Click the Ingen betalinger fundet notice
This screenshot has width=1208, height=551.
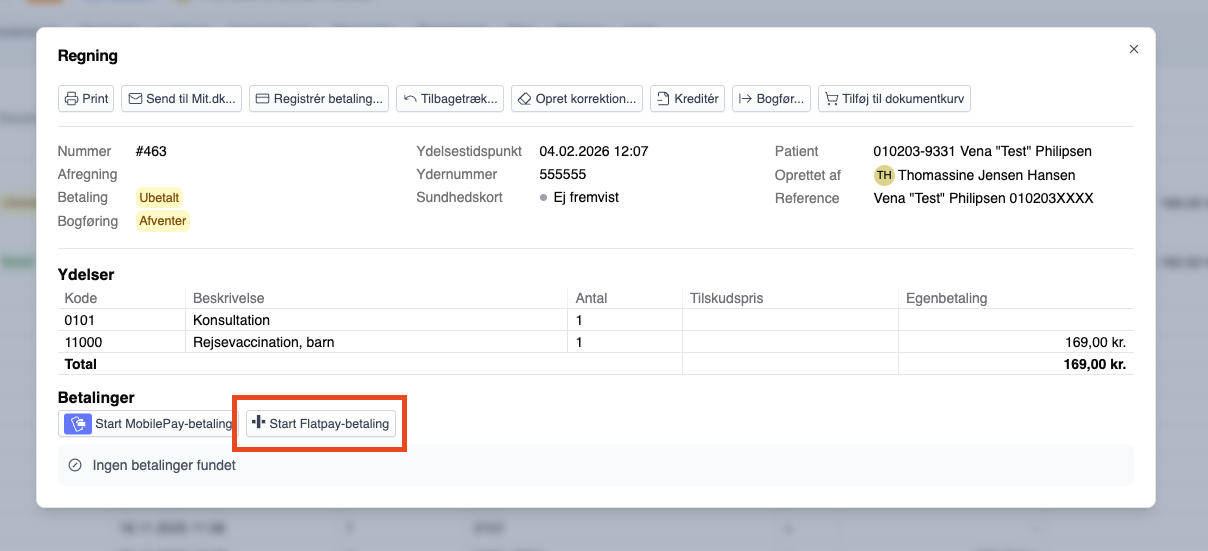[164, 465]
